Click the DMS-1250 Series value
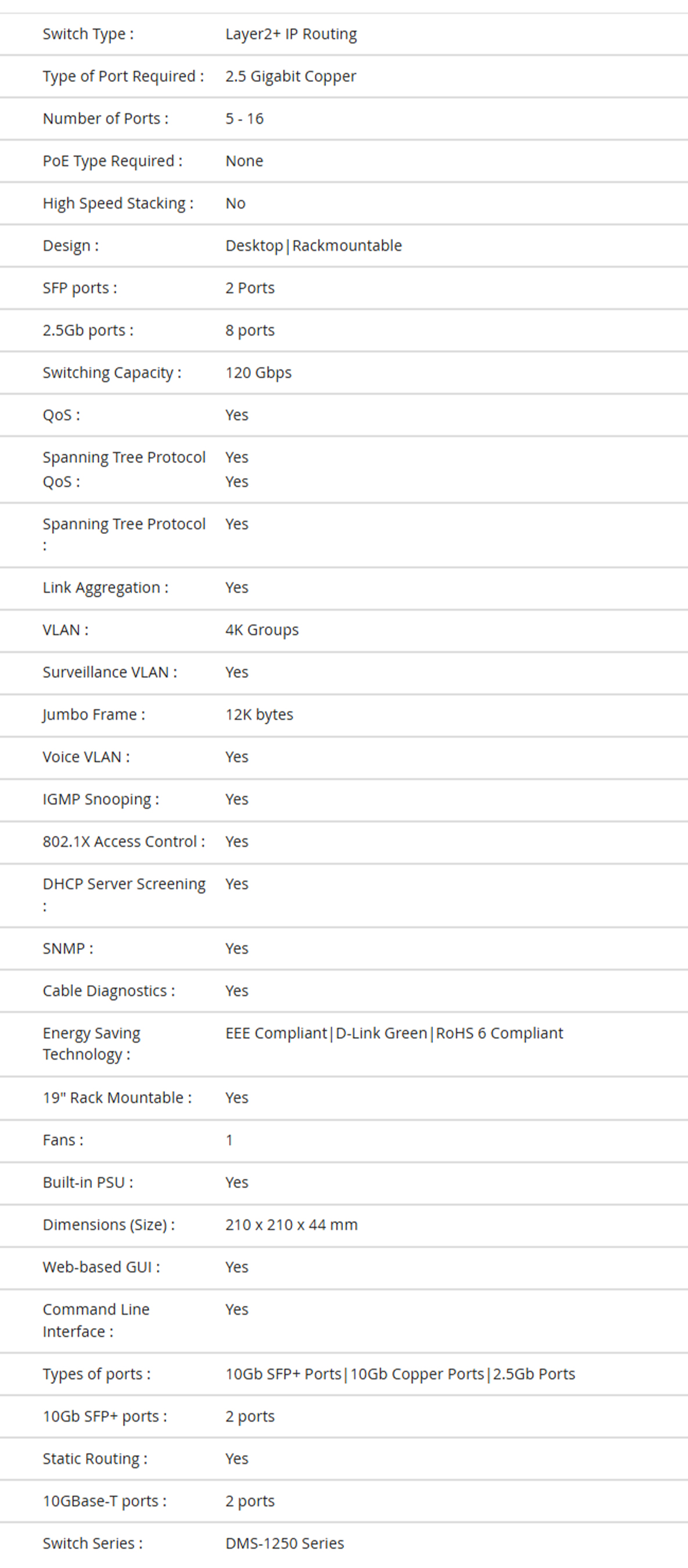 click(x=284, y=1544)
